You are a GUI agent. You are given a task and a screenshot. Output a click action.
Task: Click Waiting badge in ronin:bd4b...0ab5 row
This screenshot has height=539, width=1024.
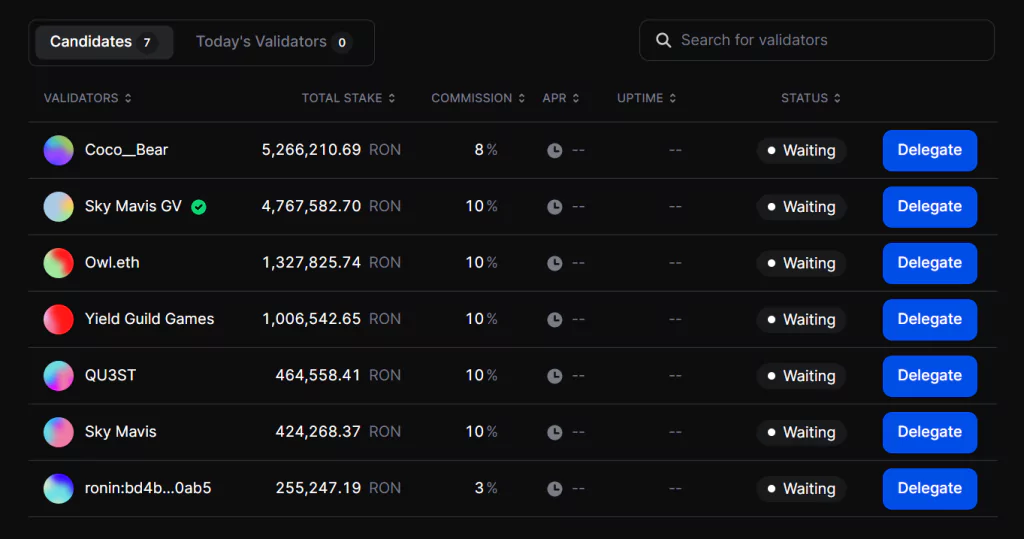coord(801,489)
